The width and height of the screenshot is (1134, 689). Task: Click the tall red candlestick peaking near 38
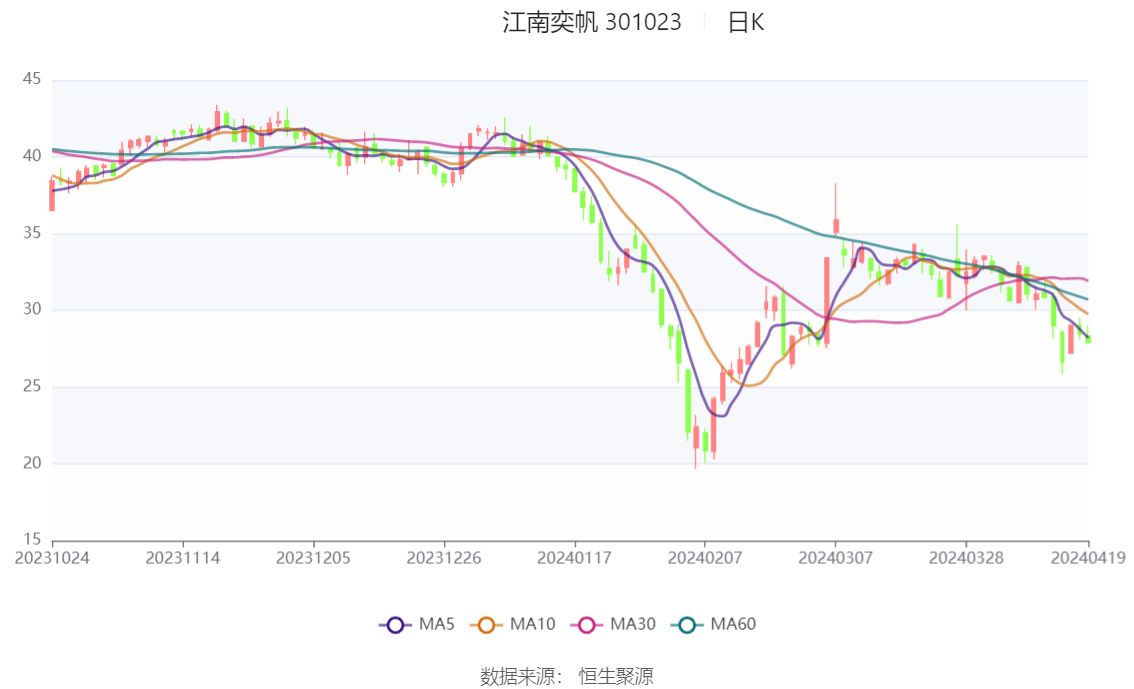[836, 225]
